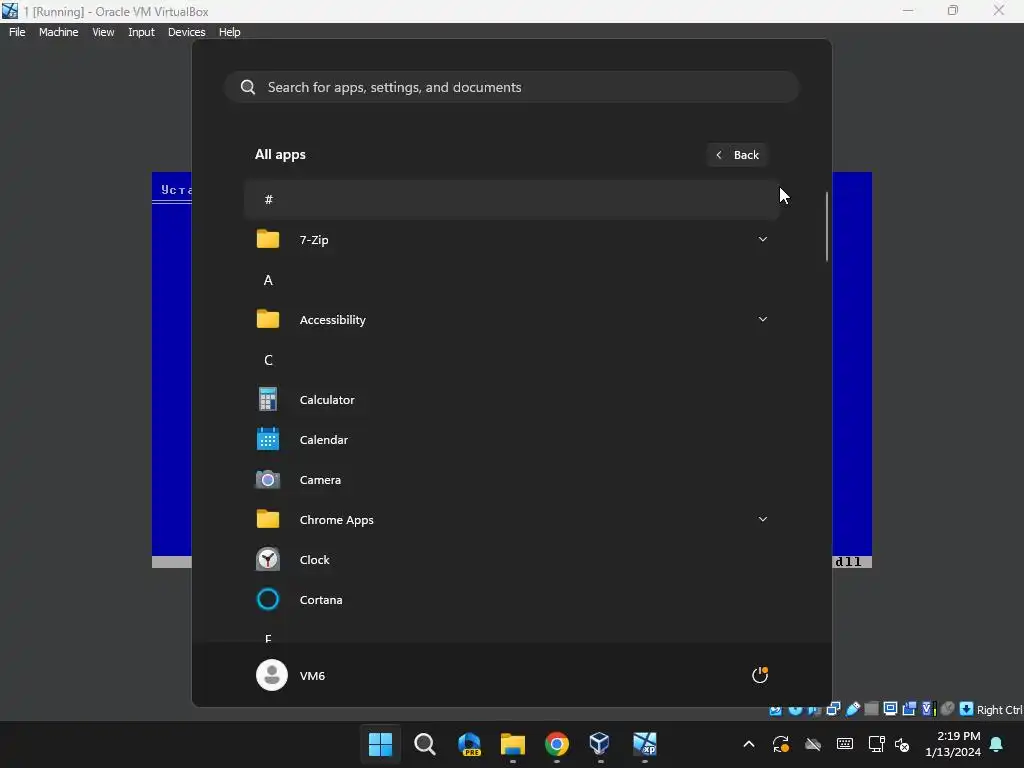Open the VM6 user account avatar
The height and width of the screenshot is (768, 1024).
tap(272, 675)
